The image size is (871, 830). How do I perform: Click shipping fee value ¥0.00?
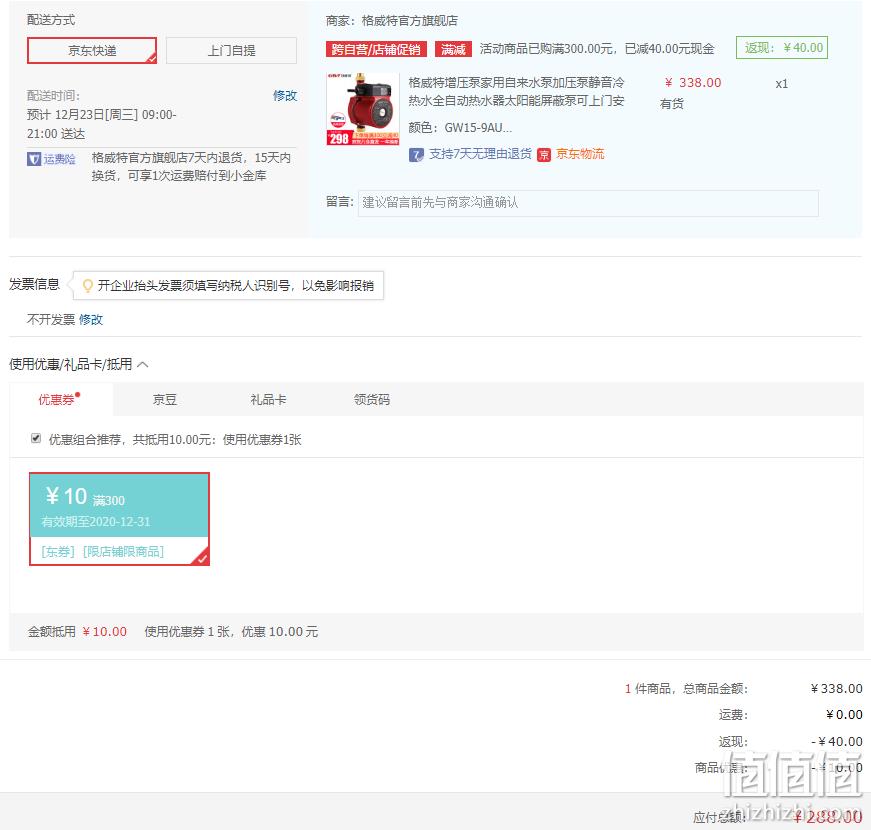pos(844,715)
